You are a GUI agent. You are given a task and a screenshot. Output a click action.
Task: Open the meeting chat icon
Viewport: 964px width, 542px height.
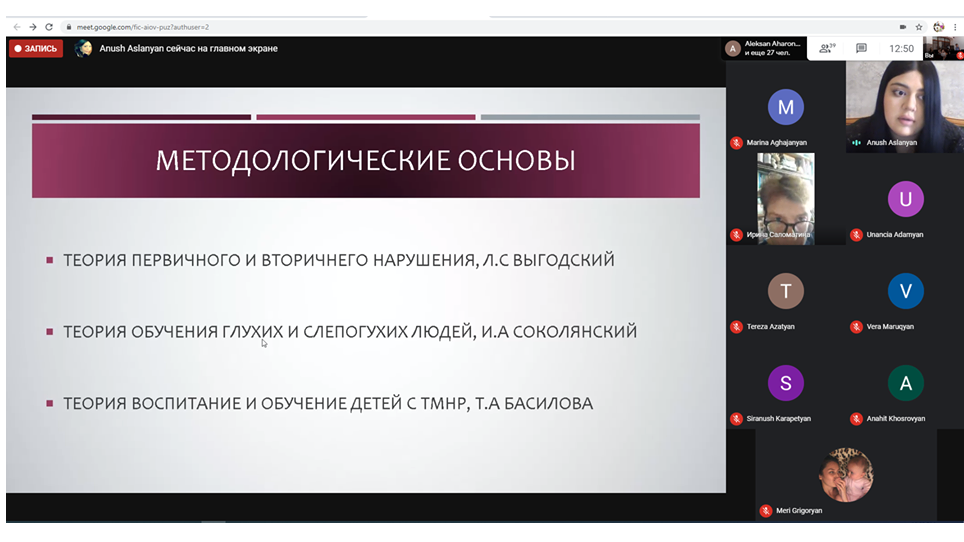861,48
